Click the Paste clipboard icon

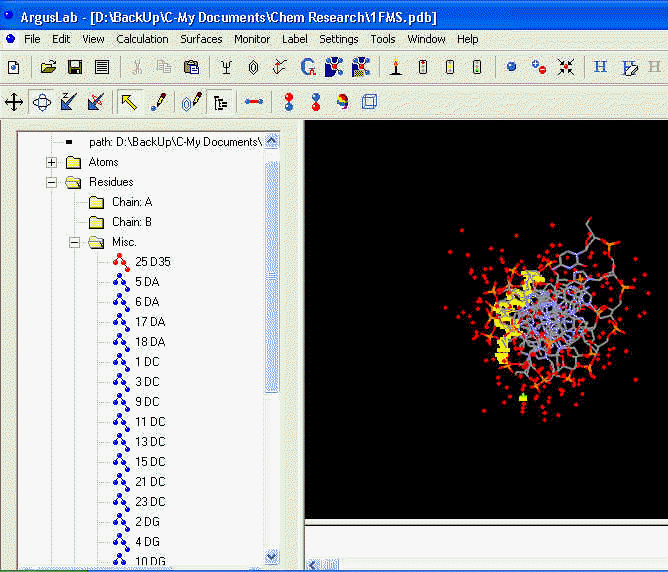tap(191, 68)
